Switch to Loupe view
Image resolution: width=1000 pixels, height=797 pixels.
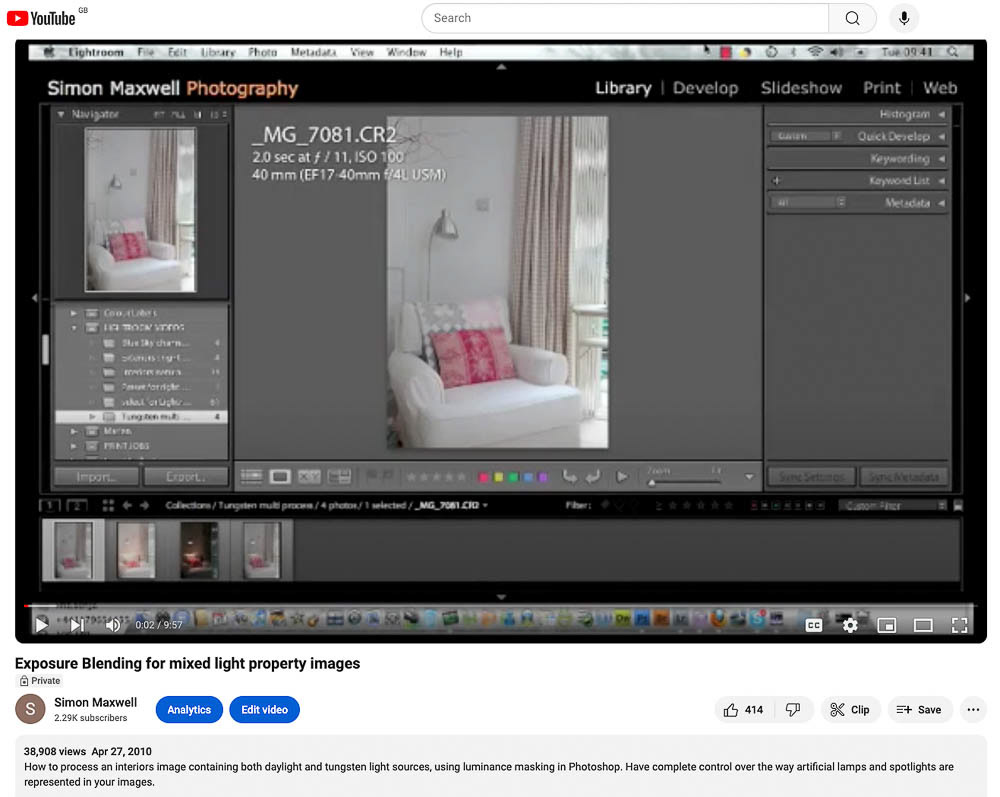pyautogui.click(x=280, y=476)
